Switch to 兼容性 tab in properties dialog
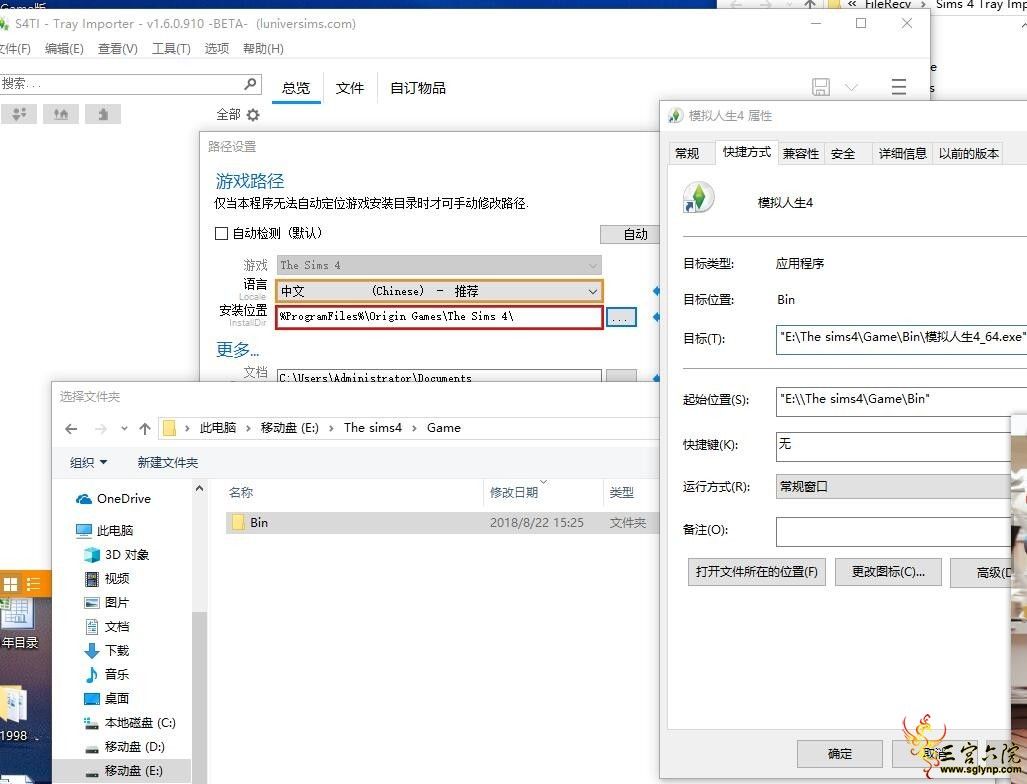 point(800,153)
